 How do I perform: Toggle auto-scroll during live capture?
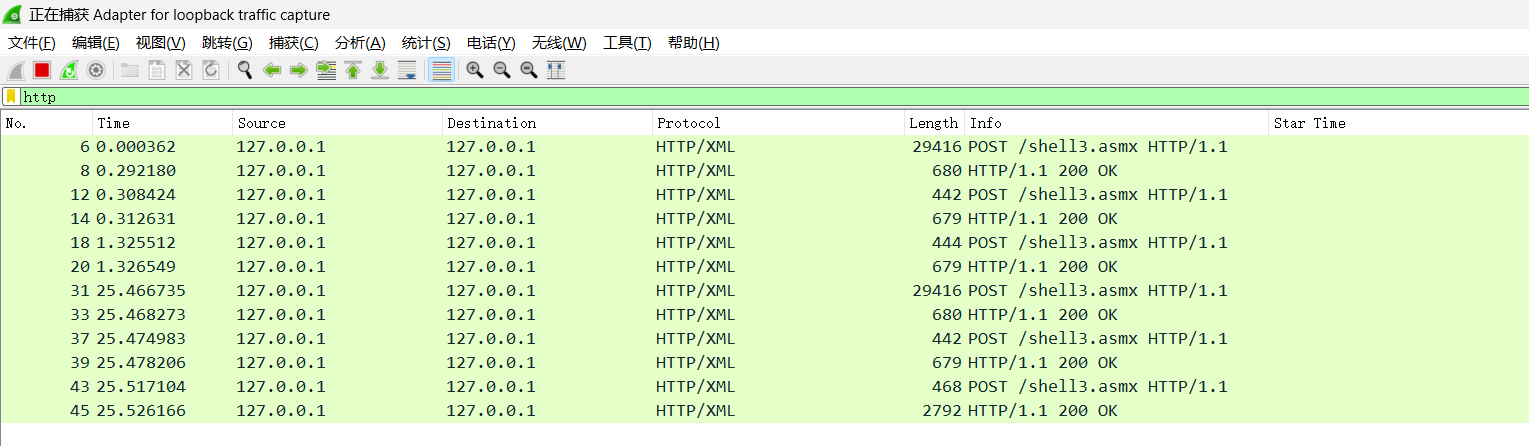point(407,70)
